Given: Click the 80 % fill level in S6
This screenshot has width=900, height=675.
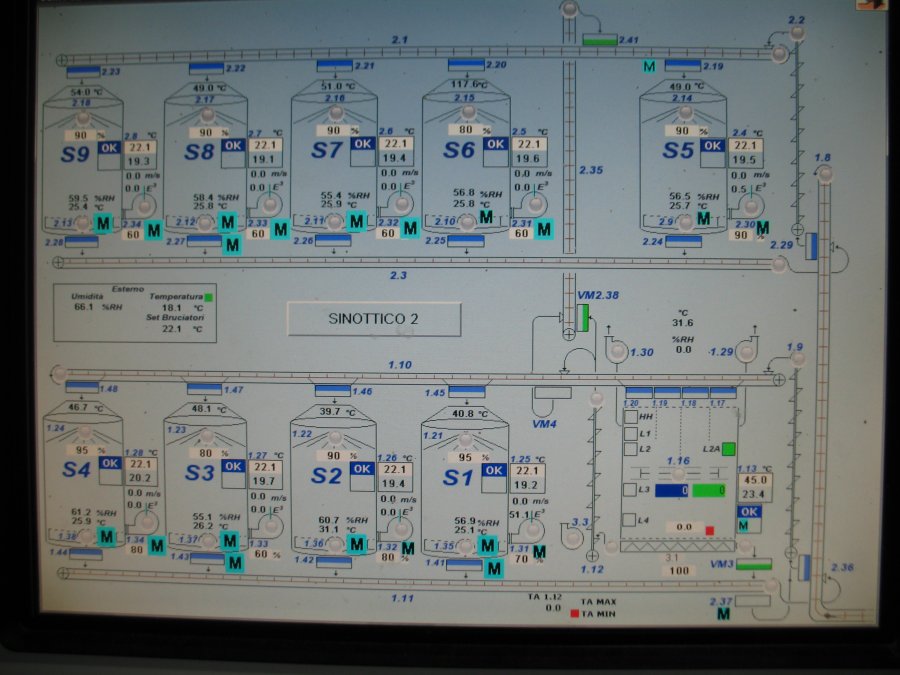Looking at the screenshot, I should point(470,130).
